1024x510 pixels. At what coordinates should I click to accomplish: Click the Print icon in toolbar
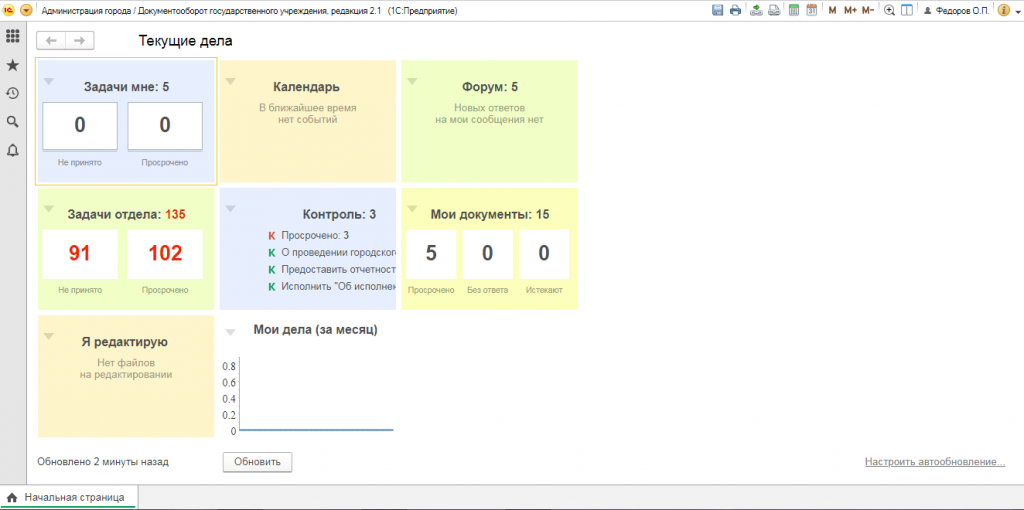click(x=735, y=10)
